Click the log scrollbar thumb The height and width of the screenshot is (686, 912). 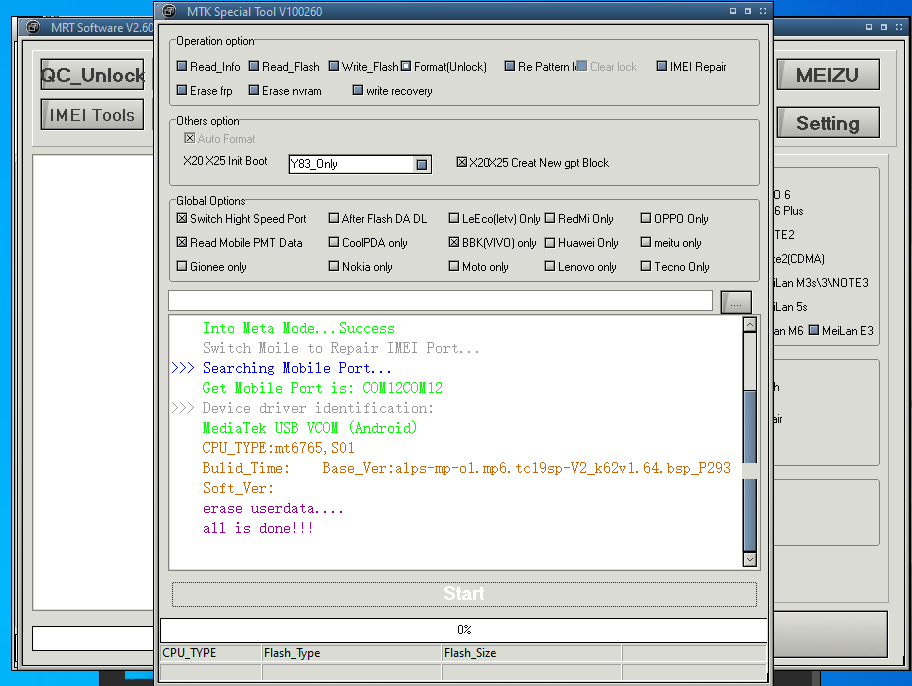750,470
